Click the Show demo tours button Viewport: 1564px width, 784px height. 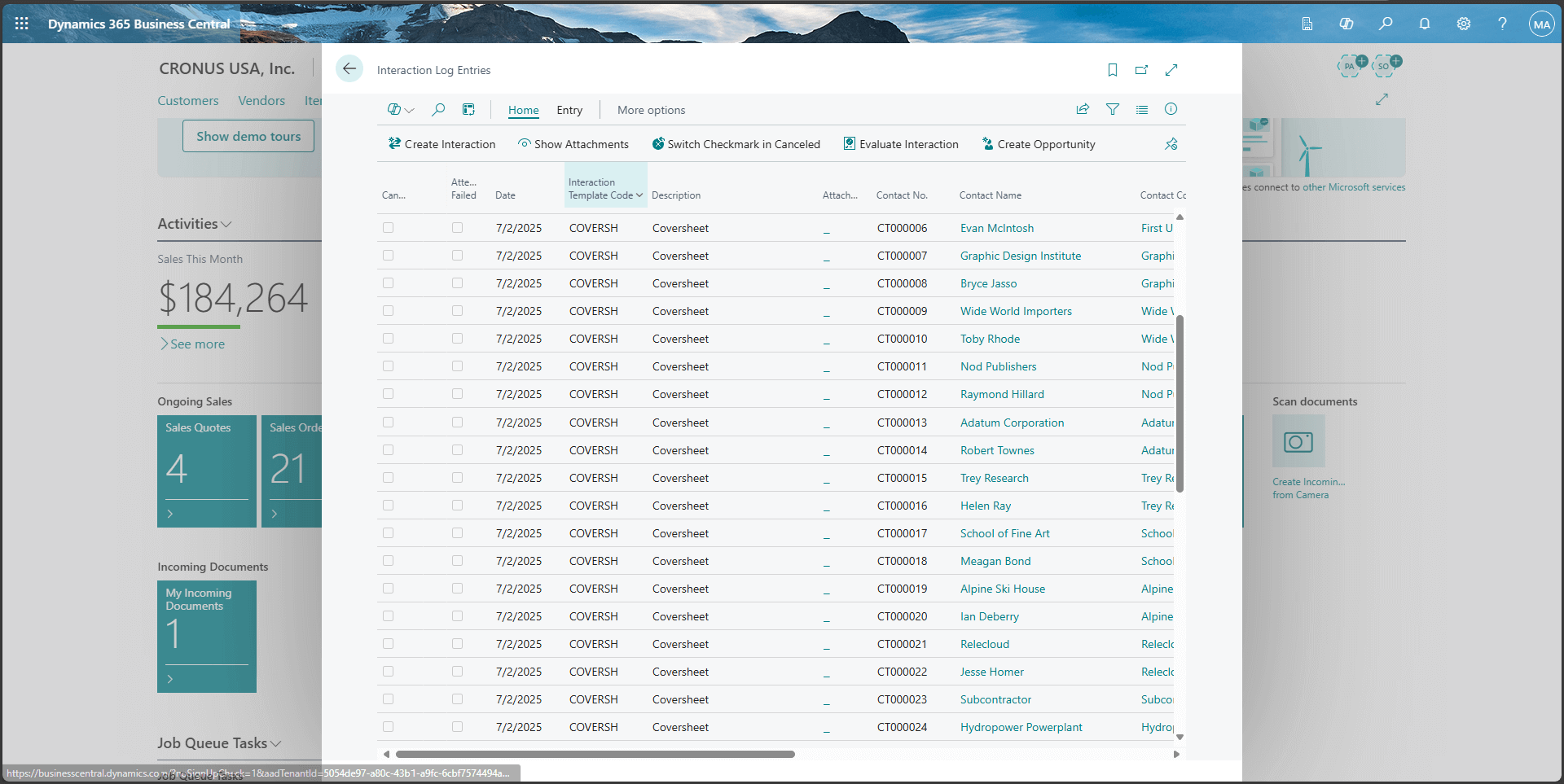pyautogui.click(x=248, y=136)
